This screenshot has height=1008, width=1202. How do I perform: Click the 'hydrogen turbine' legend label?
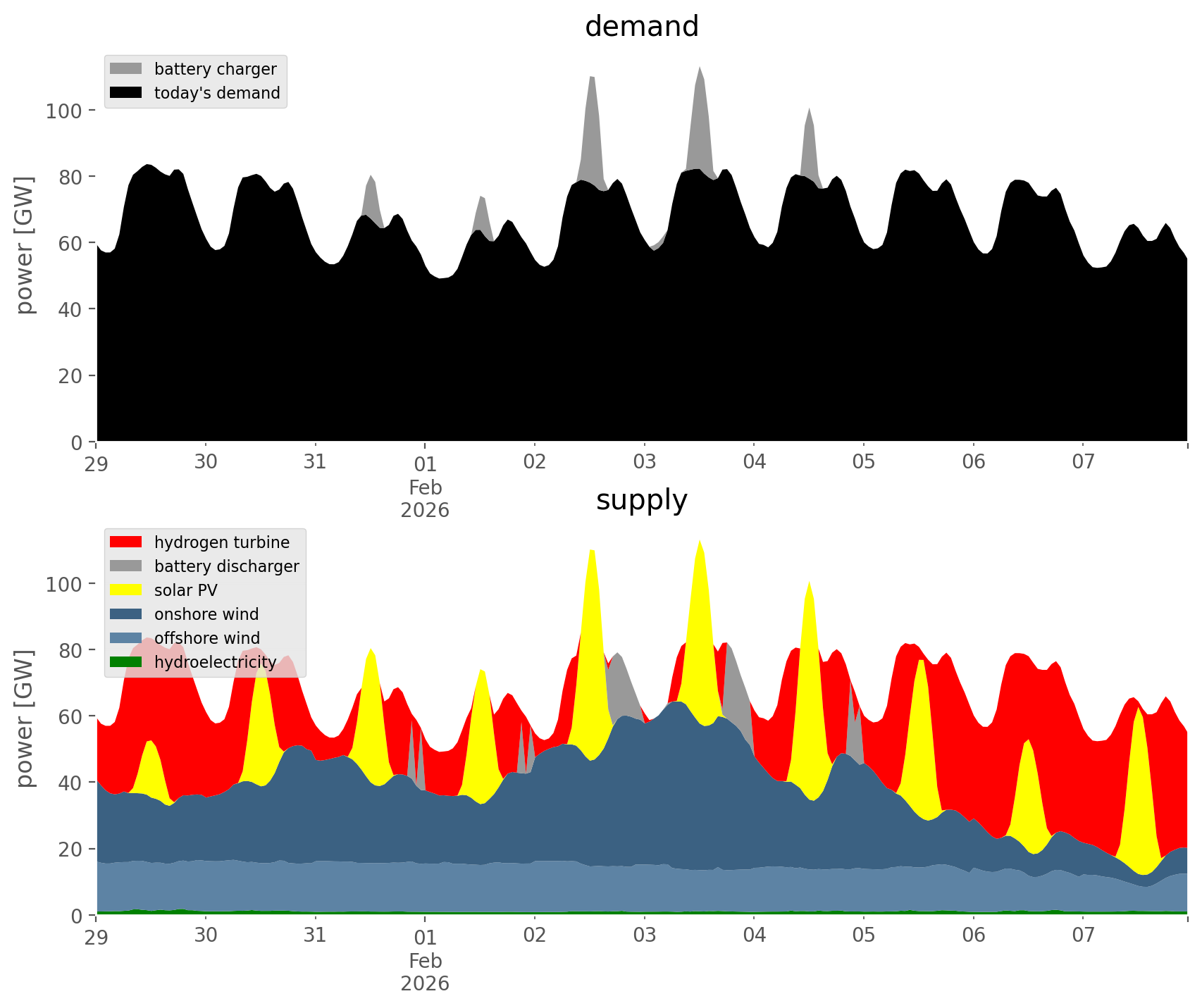pos(222,542)
